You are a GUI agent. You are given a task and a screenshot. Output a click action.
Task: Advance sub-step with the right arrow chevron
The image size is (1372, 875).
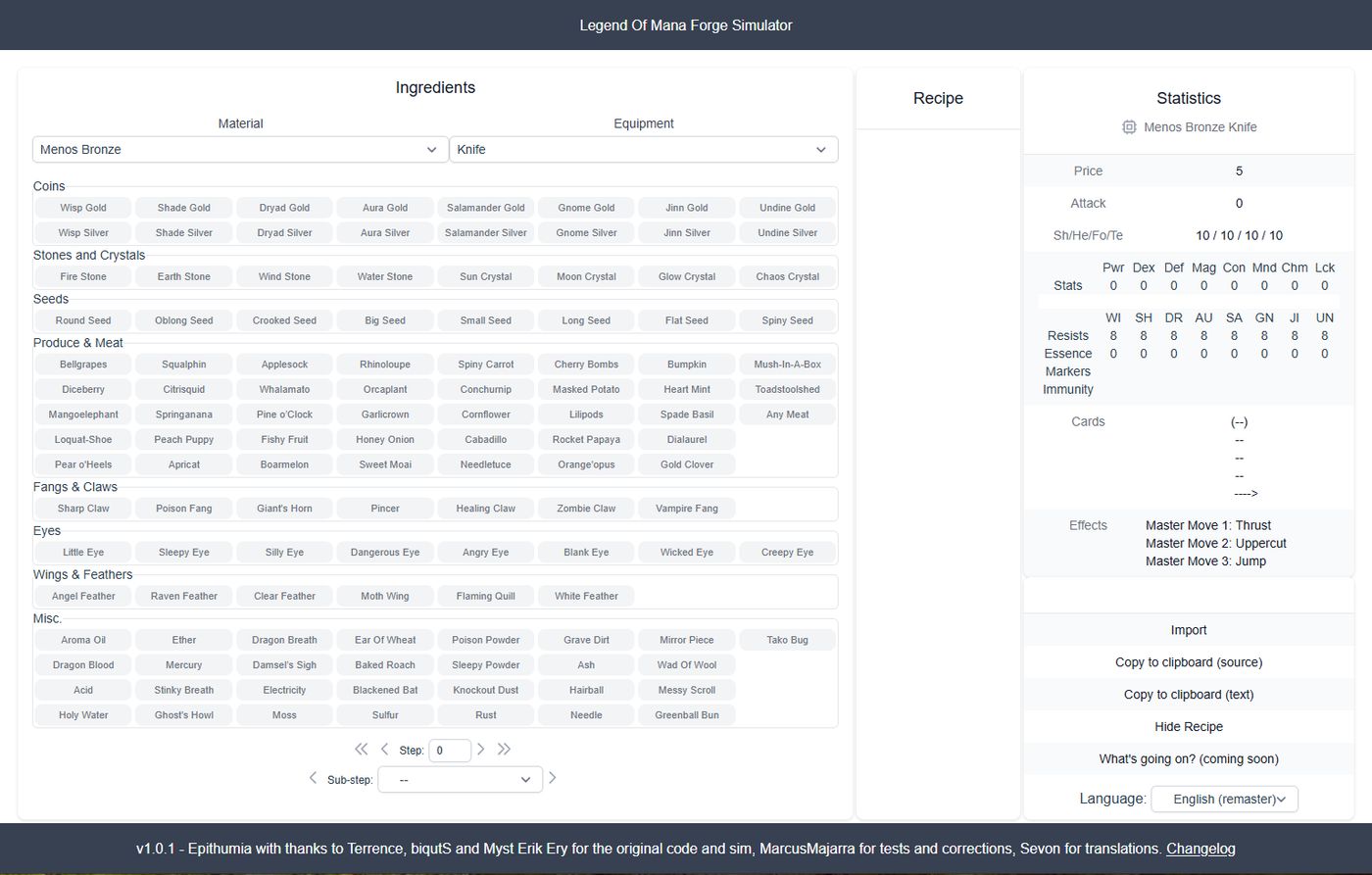[552, 778]
